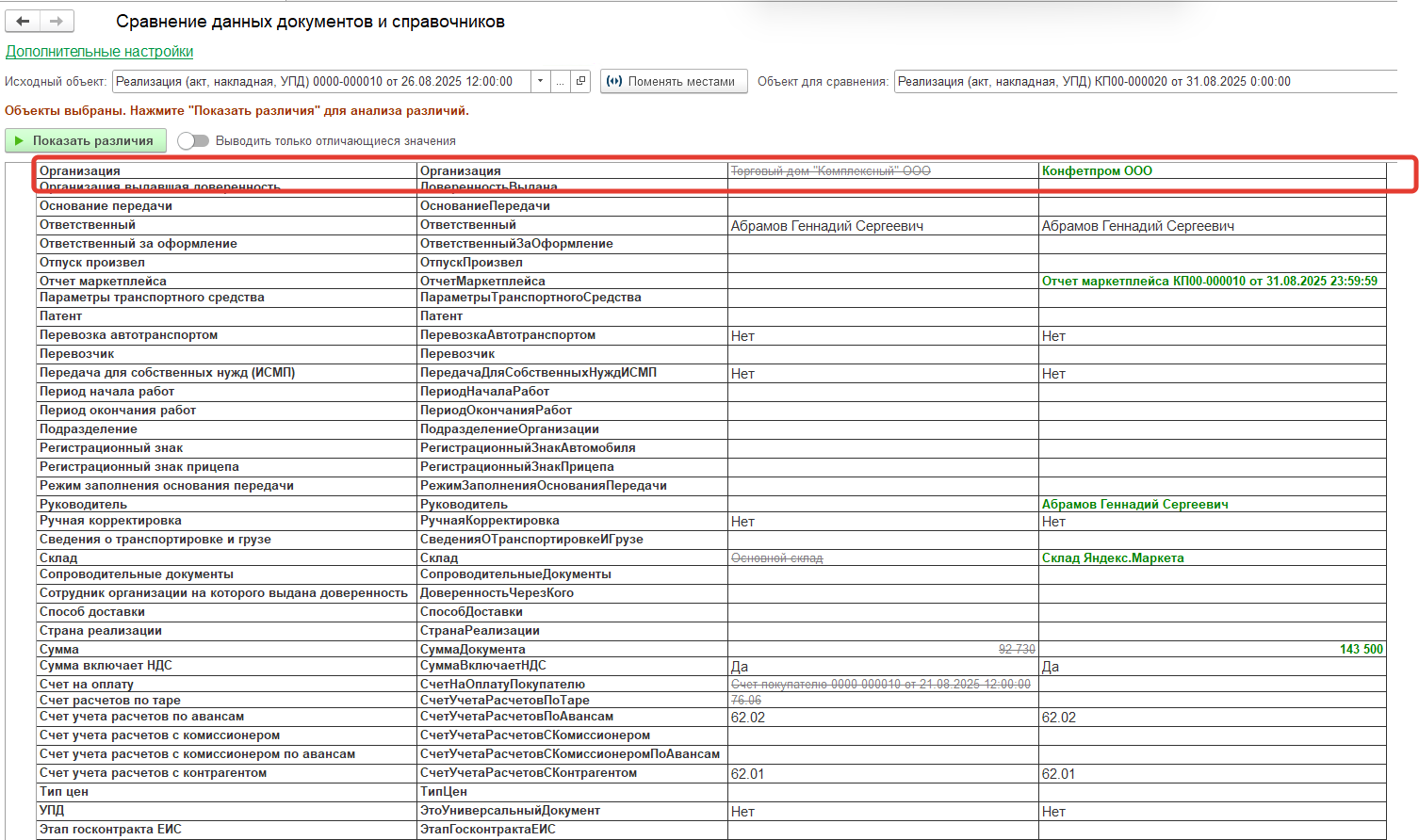This screenshot has width=1419, height=840.
Task: Select the СчетУчетаРасчетовСКомиссионером attribute cell
Action: [x=572, y=735]
